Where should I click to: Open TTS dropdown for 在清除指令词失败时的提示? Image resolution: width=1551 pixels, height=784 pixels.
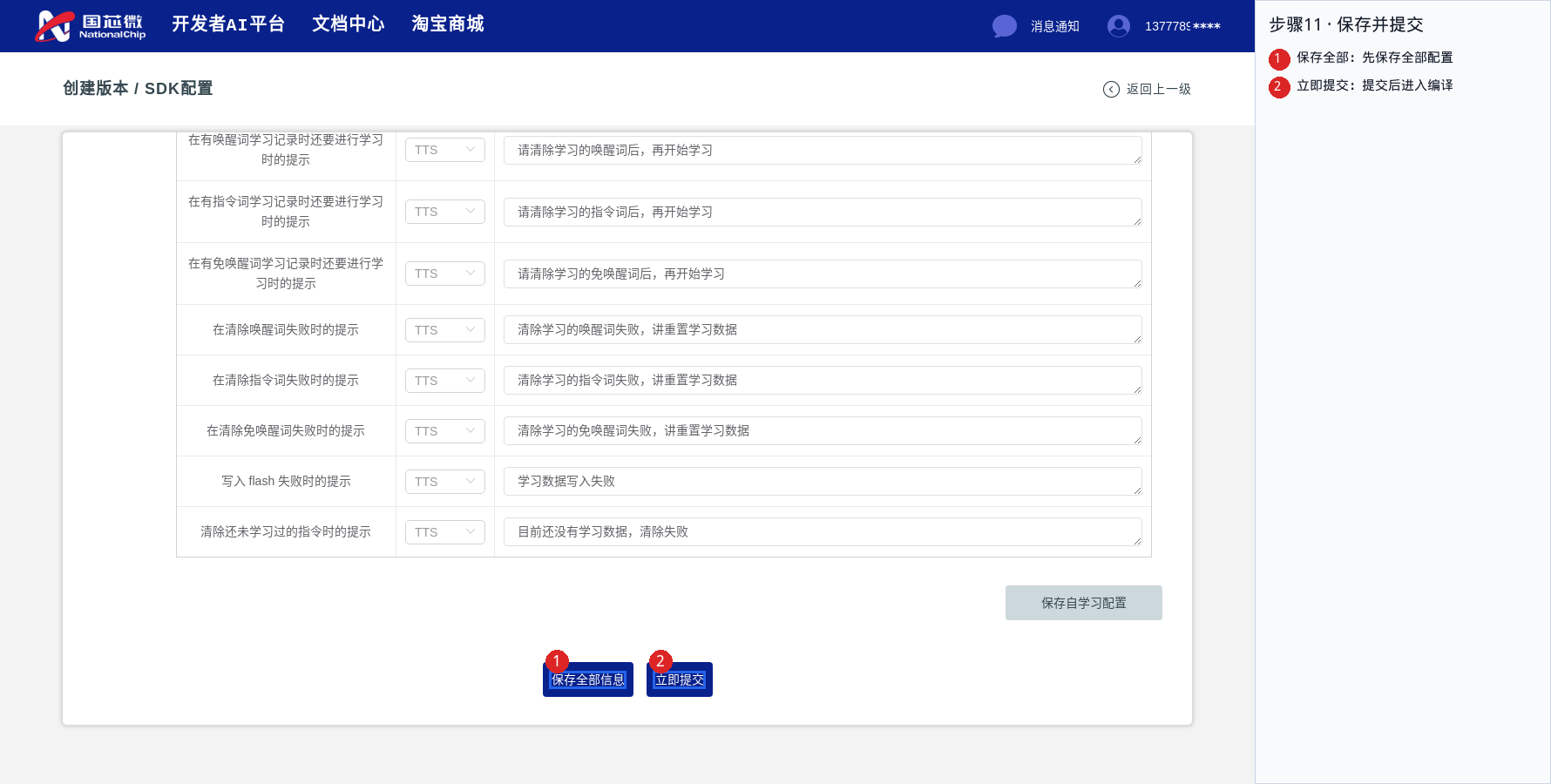(445, 381)
